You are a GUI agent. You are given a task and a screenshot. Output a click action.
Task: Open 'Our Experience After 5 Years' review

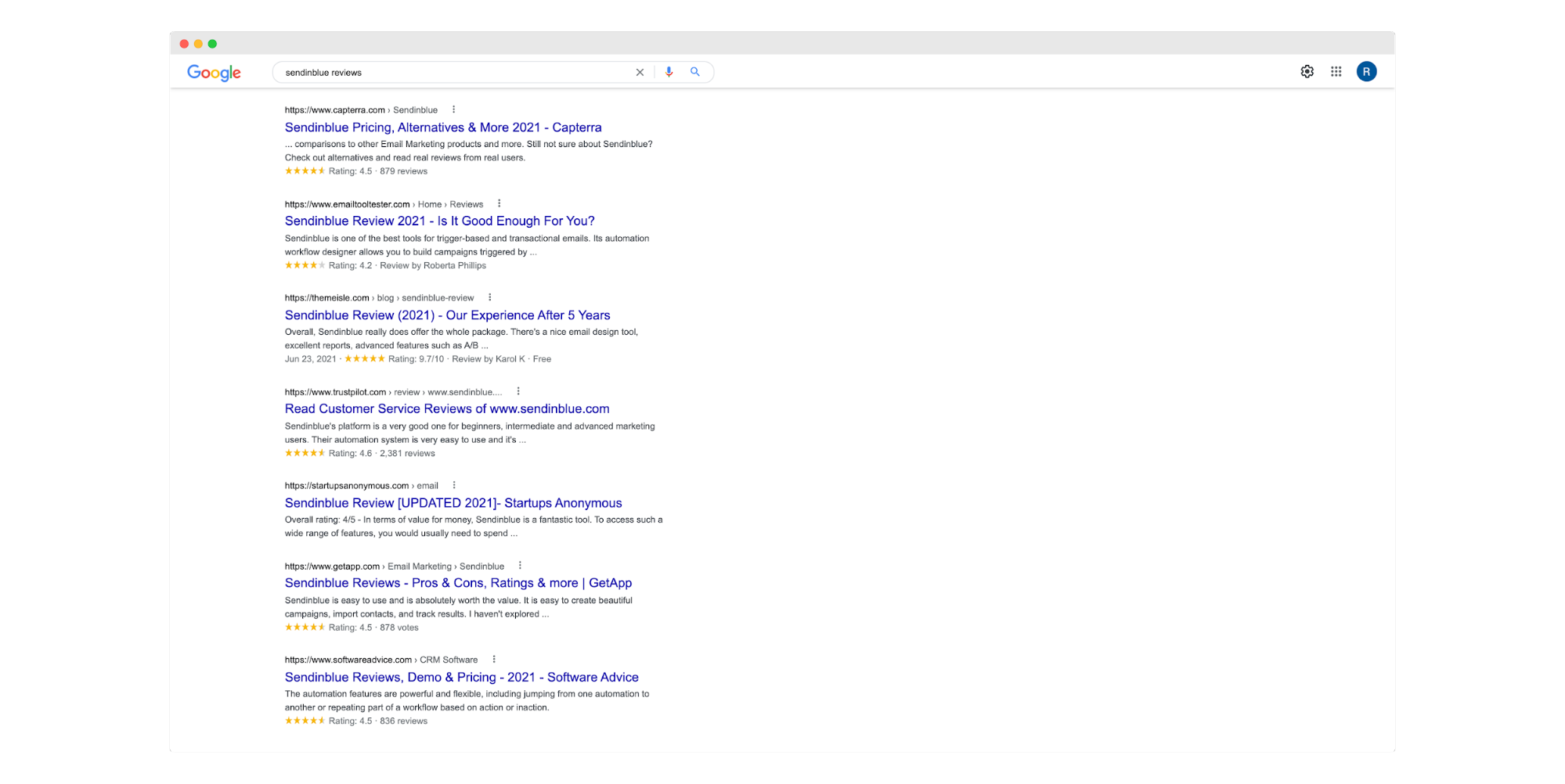(x=447, y=315)
